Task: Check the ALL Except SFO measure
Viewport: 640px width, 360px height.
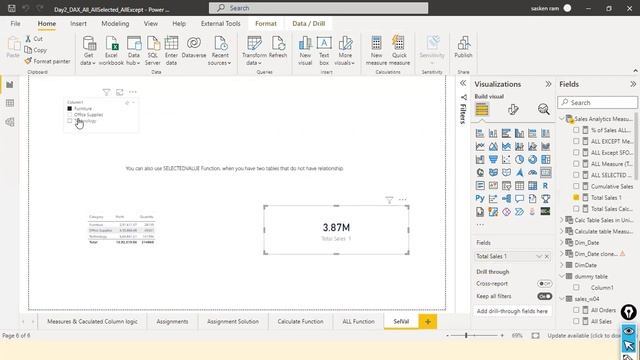Action: 576,152
